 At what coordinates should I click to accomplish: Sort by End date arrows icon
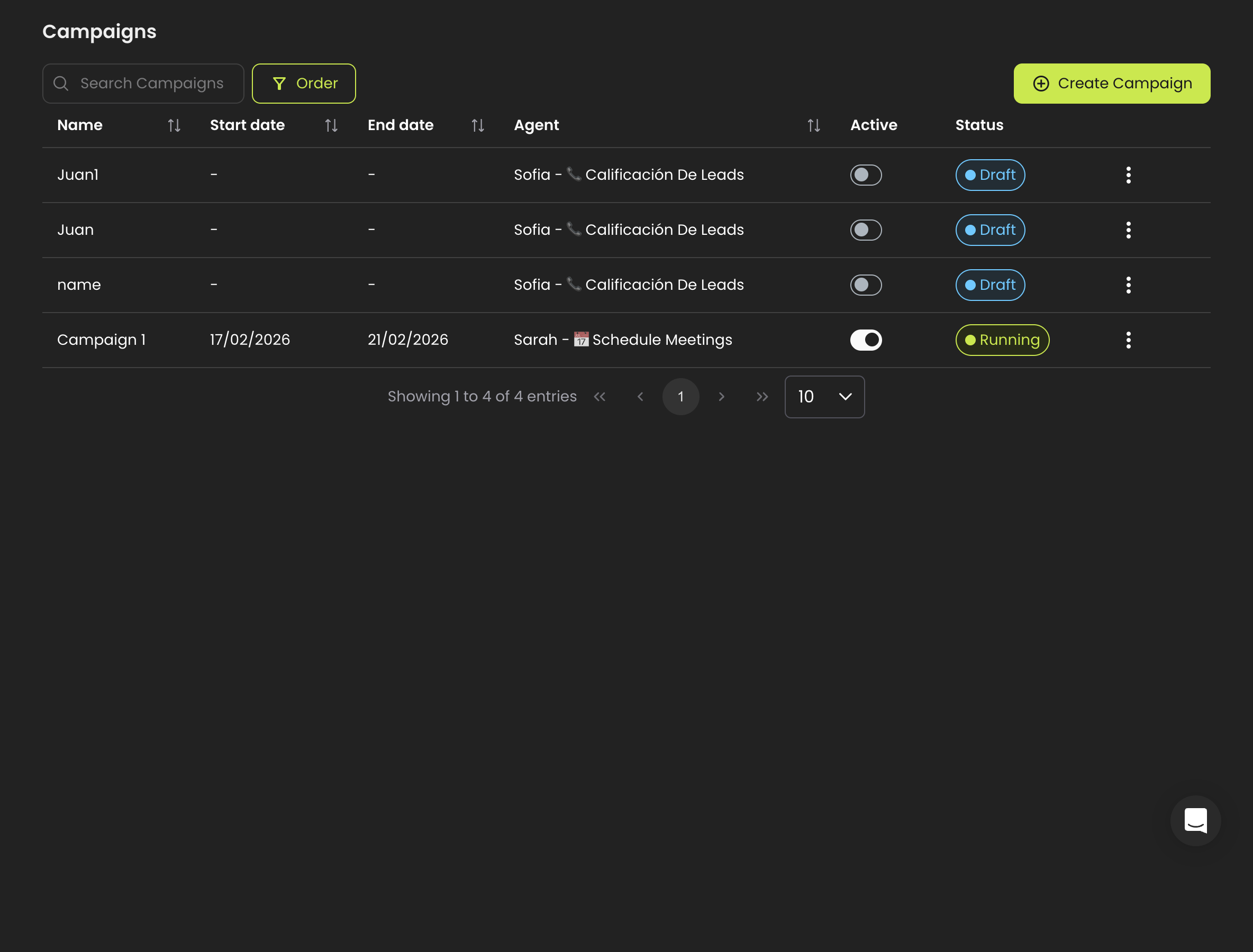click(x=478, y=125)
